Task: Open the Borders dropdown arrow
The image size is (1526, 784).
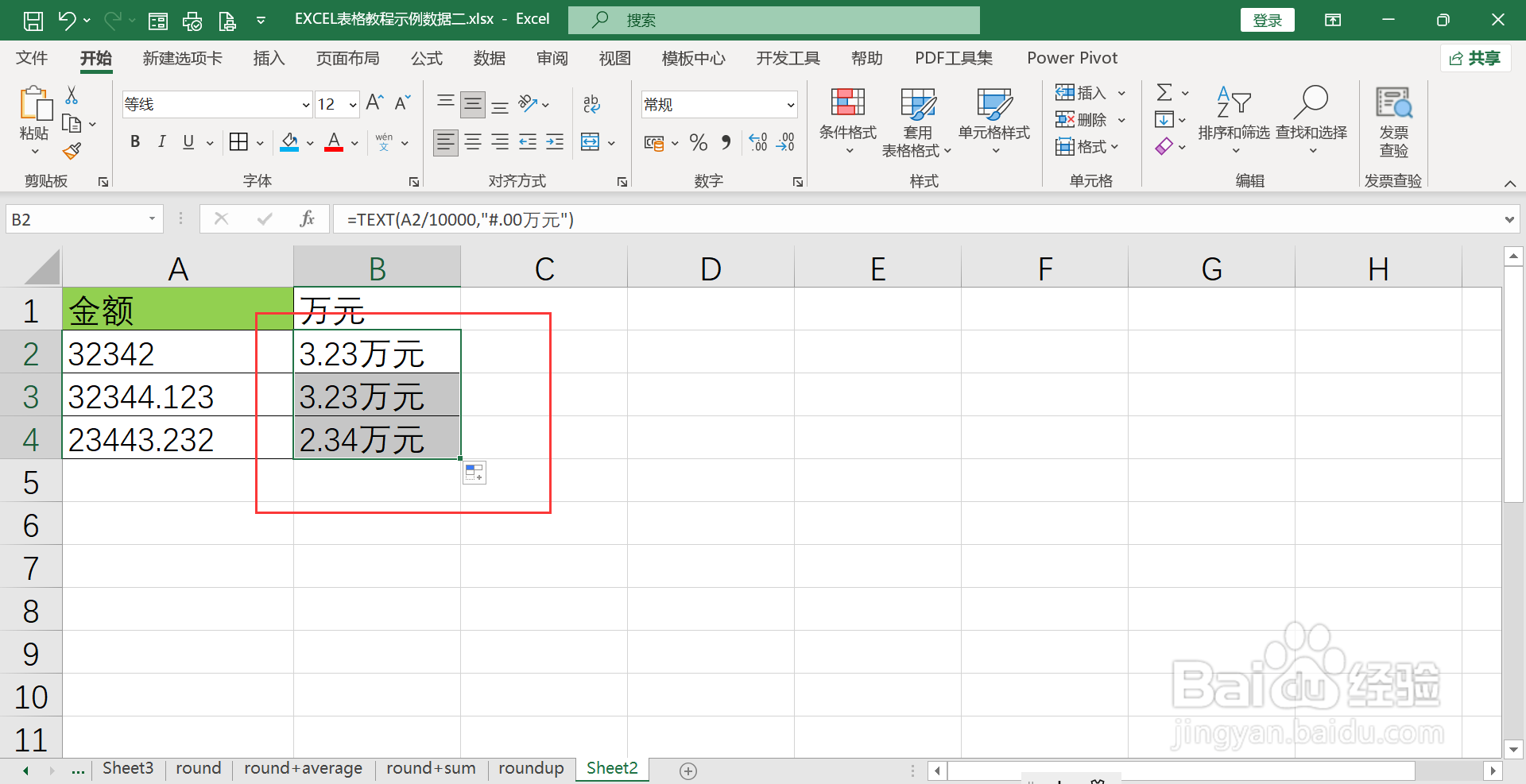Action: pyautogui.click(x=260, y=143)
